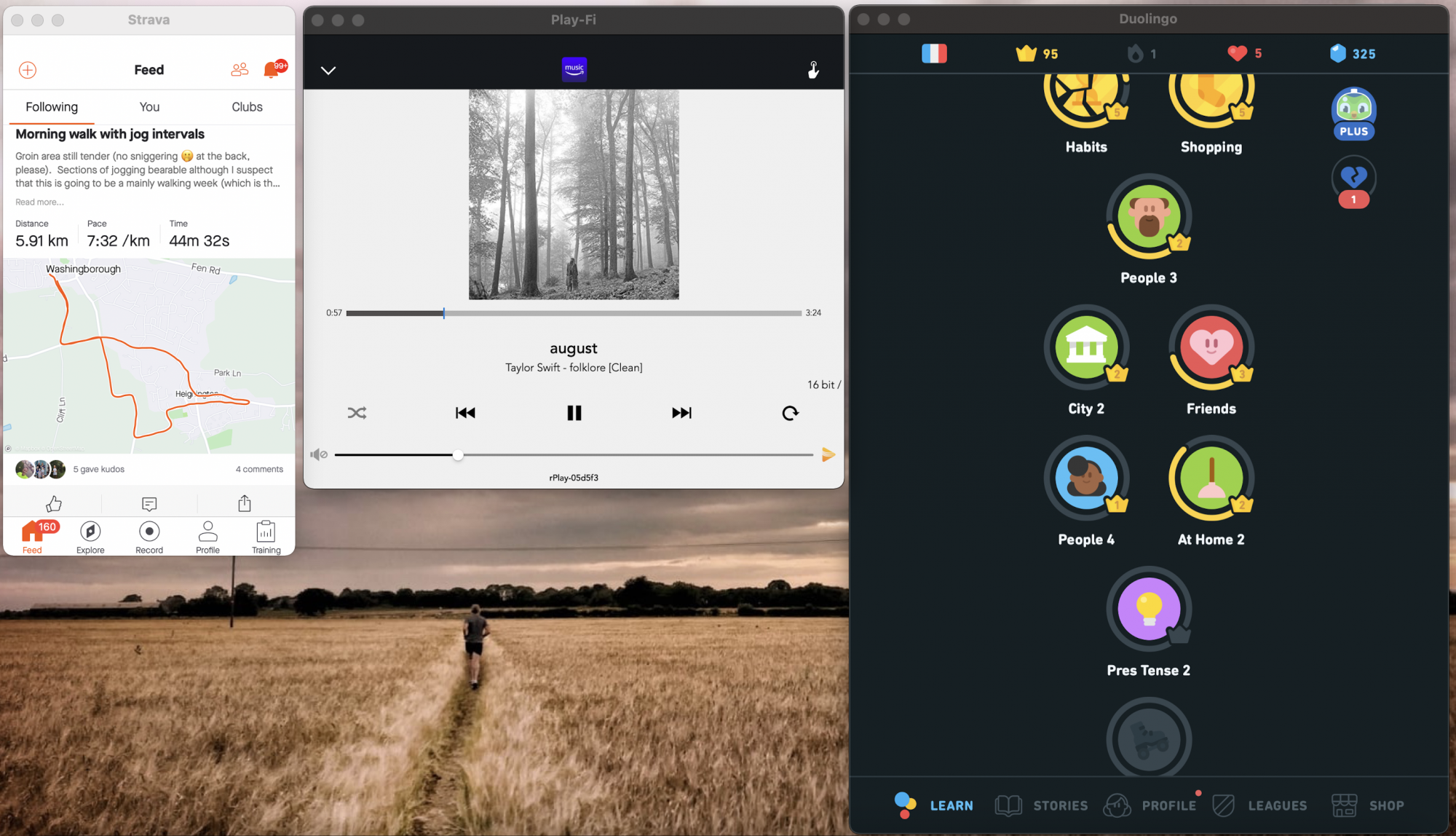Open the City 2 lesson
This screenshot has height=836, width=1456.
(1086, 348)
